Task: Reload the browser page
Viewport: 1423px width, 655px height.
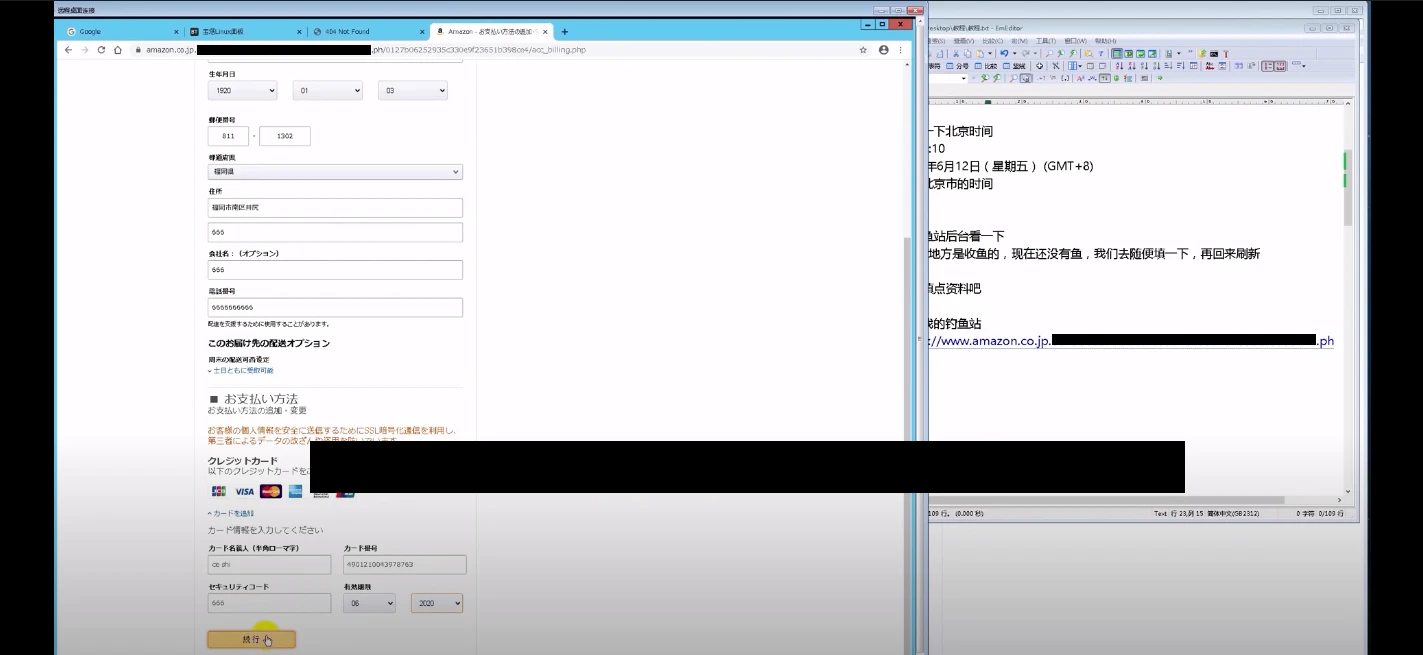Action: coord(101,49)
